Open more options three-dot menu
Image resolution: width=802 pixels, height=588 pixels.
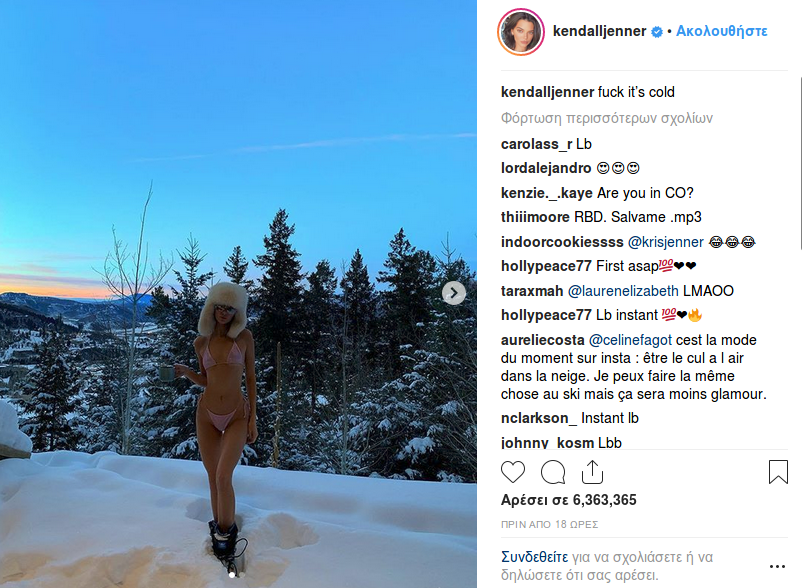(777, 566)
